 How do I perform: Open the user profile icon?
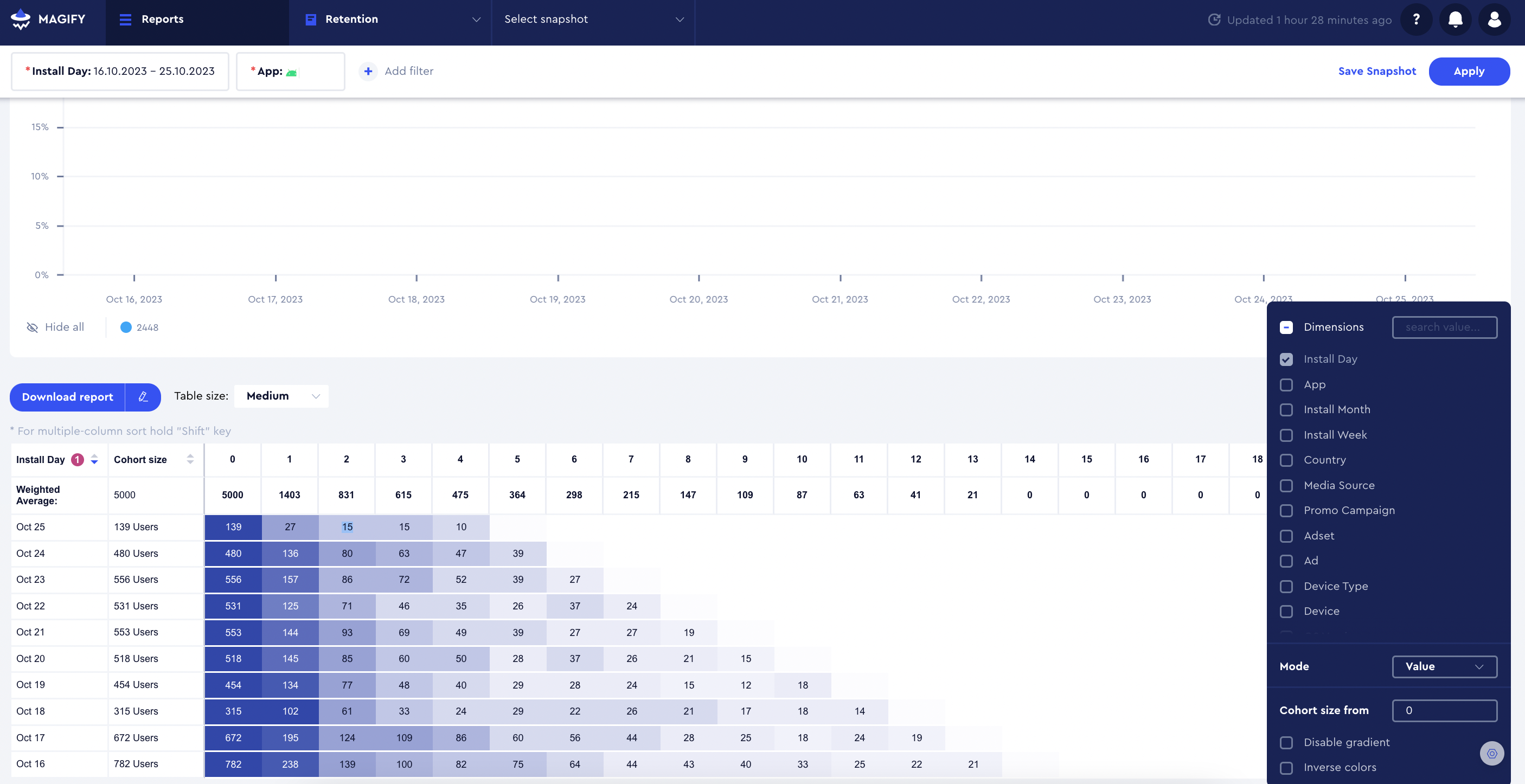pos(1494,20)
